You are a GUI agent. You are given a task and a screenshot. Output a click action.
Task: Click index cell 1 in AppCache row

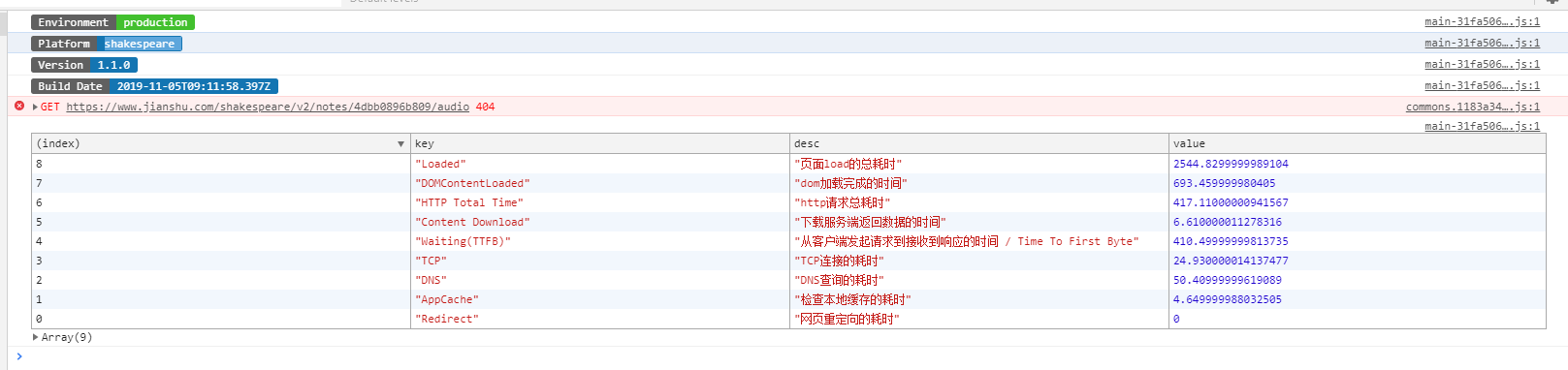[x=221, y=299]
